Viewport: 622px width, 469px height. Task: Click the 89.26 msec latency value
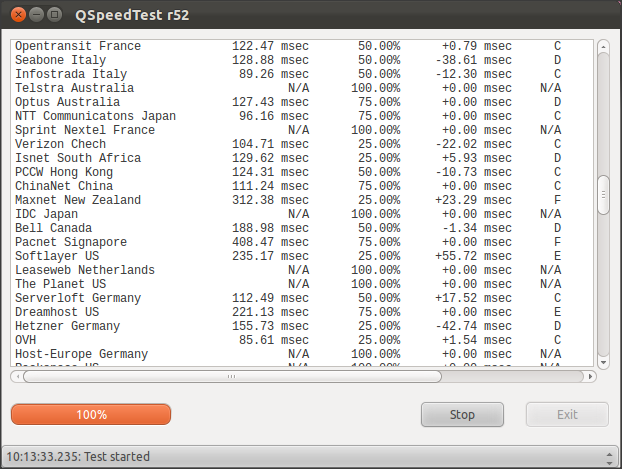pos(274,74)
